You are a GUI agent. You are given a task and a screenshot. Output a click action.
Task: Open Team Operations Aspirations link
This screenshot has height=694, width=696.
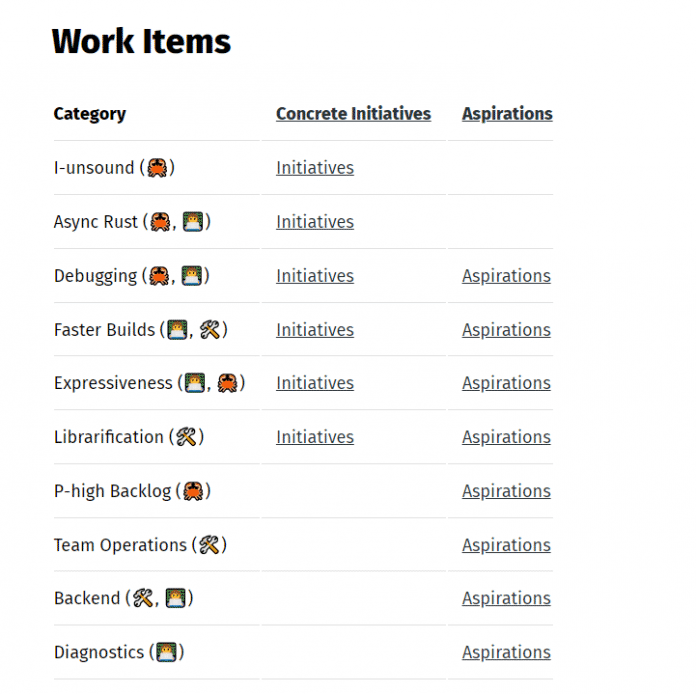[x=506, y=545]
